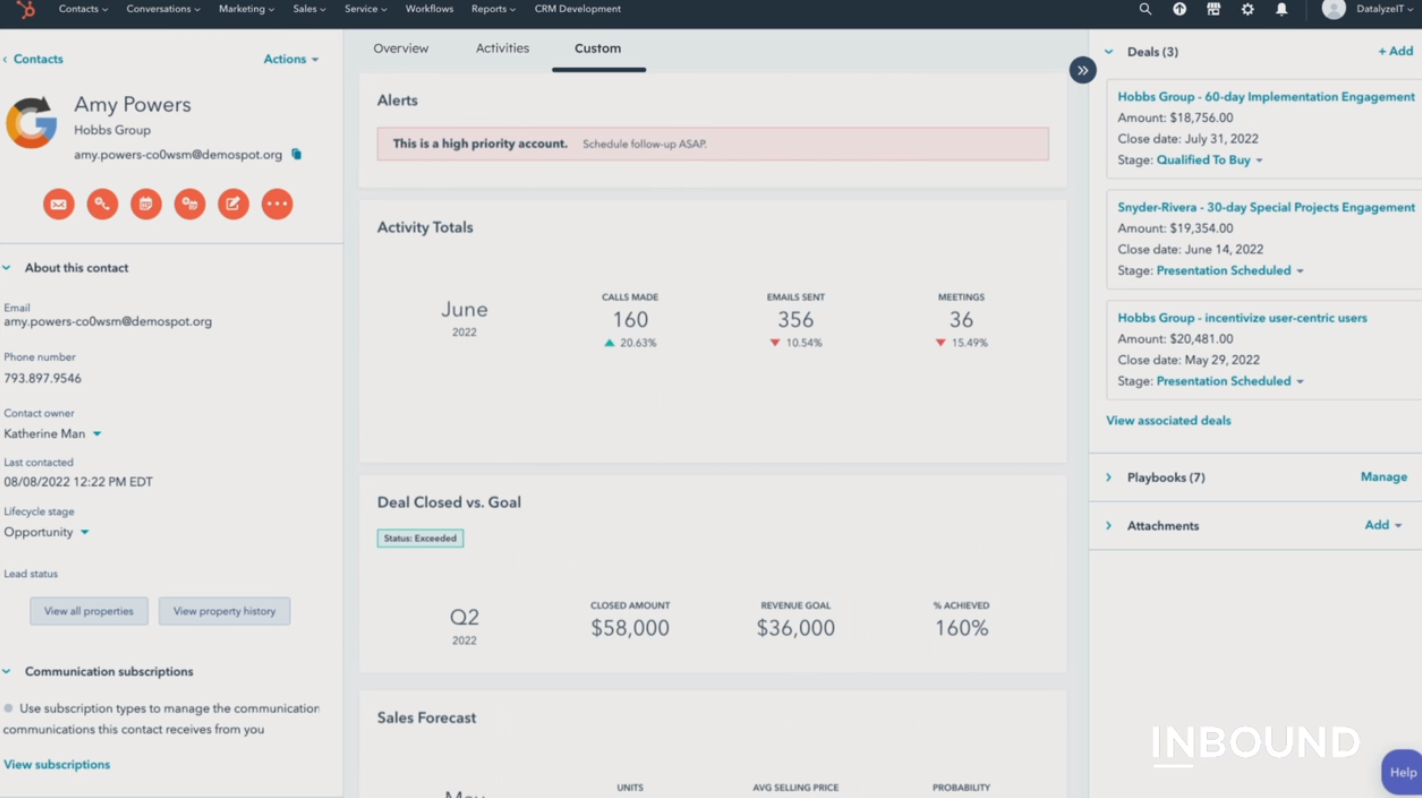Click the Status: Exceeded badge
1422x798 pixels.
pyautogui.click(x=420, y=538)
